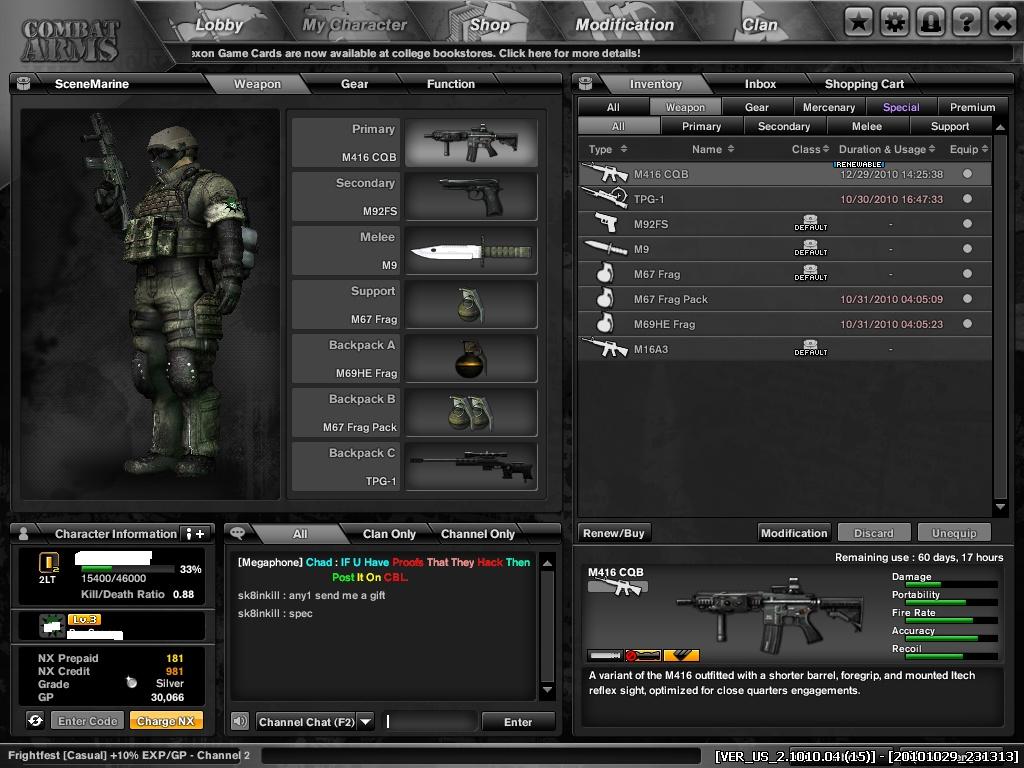Click the chat message input field
Image resolution: width=1024 pixels, height=768 pixels.
click(430, 722)
